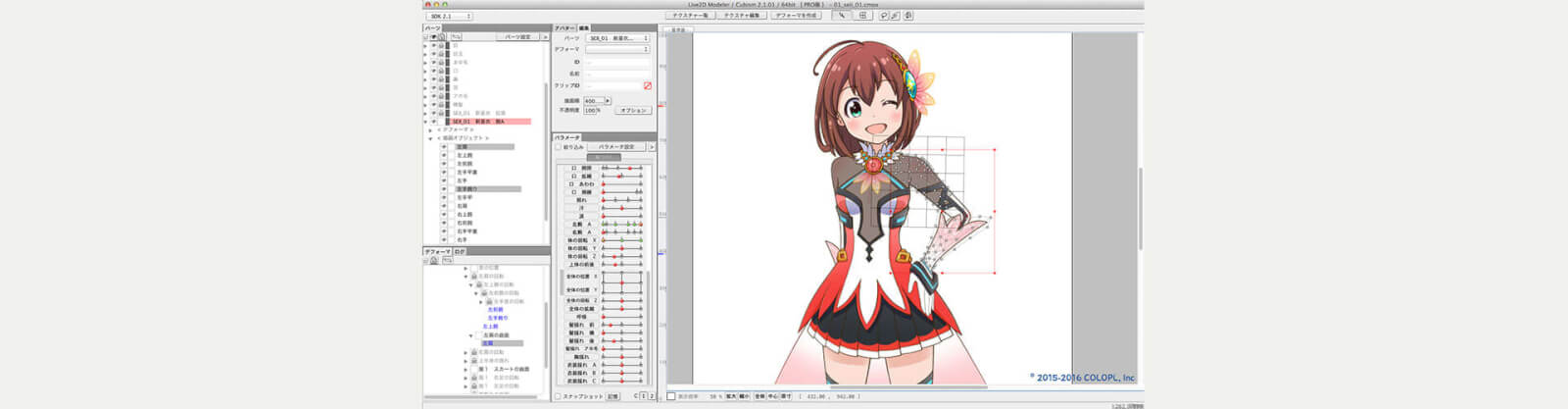
Task: Switch to the ログ tab
Action: click(x=460, y=252)
